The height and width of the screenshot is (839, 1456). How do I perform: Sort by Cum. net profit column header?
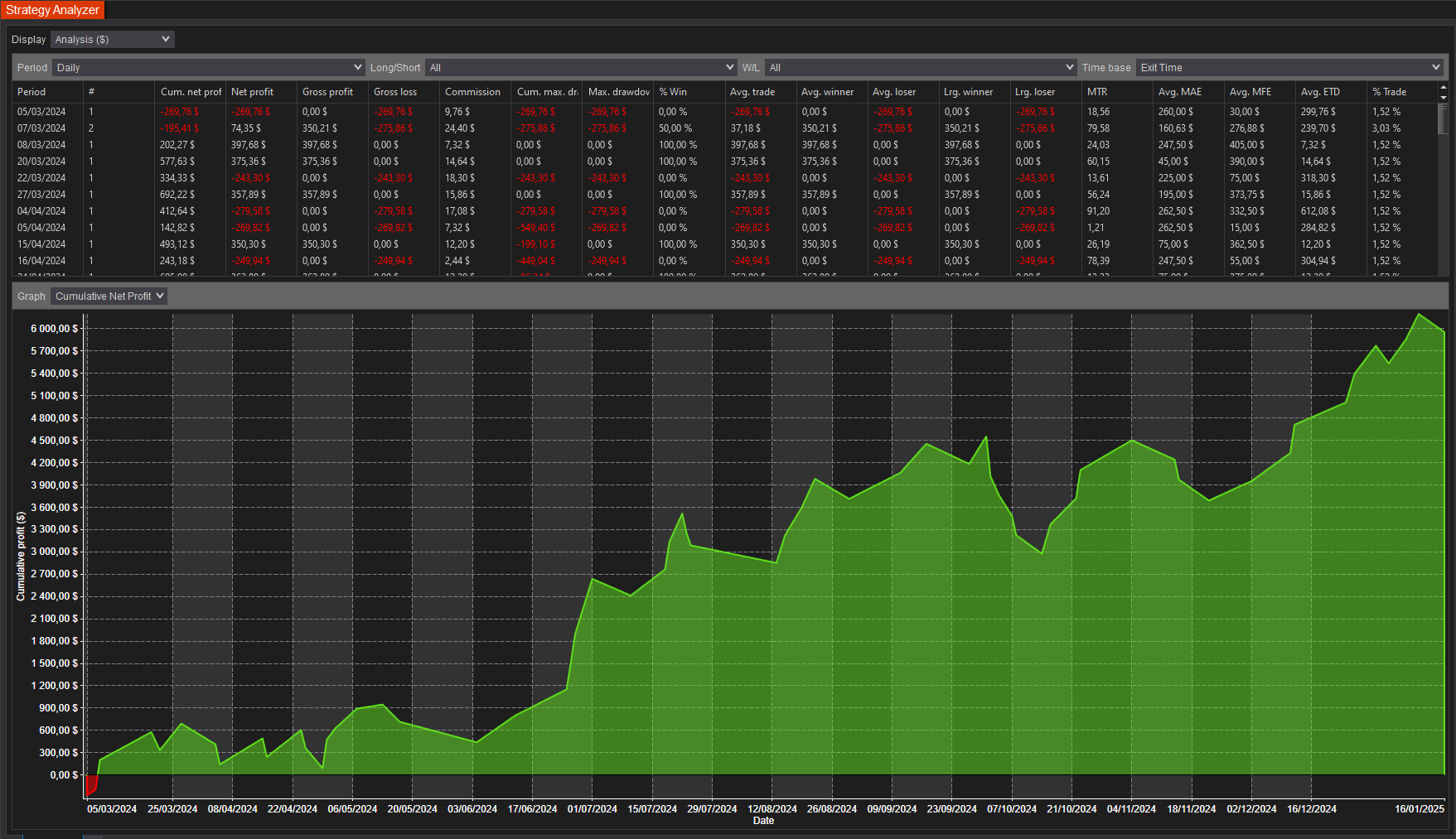(191, 92)
